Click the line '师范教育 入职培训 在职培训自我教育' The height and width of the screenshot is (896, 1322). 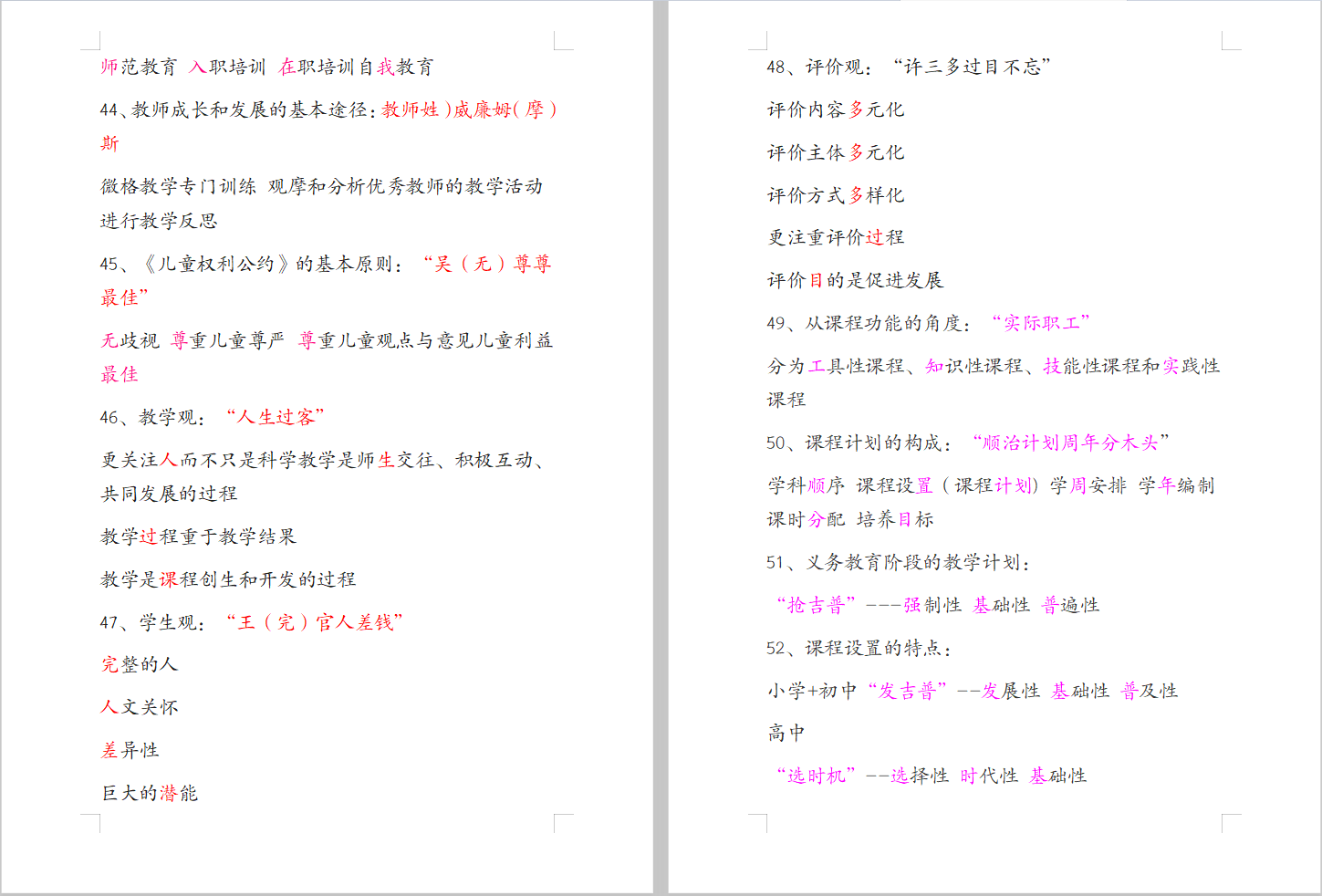tap(267, 67)
